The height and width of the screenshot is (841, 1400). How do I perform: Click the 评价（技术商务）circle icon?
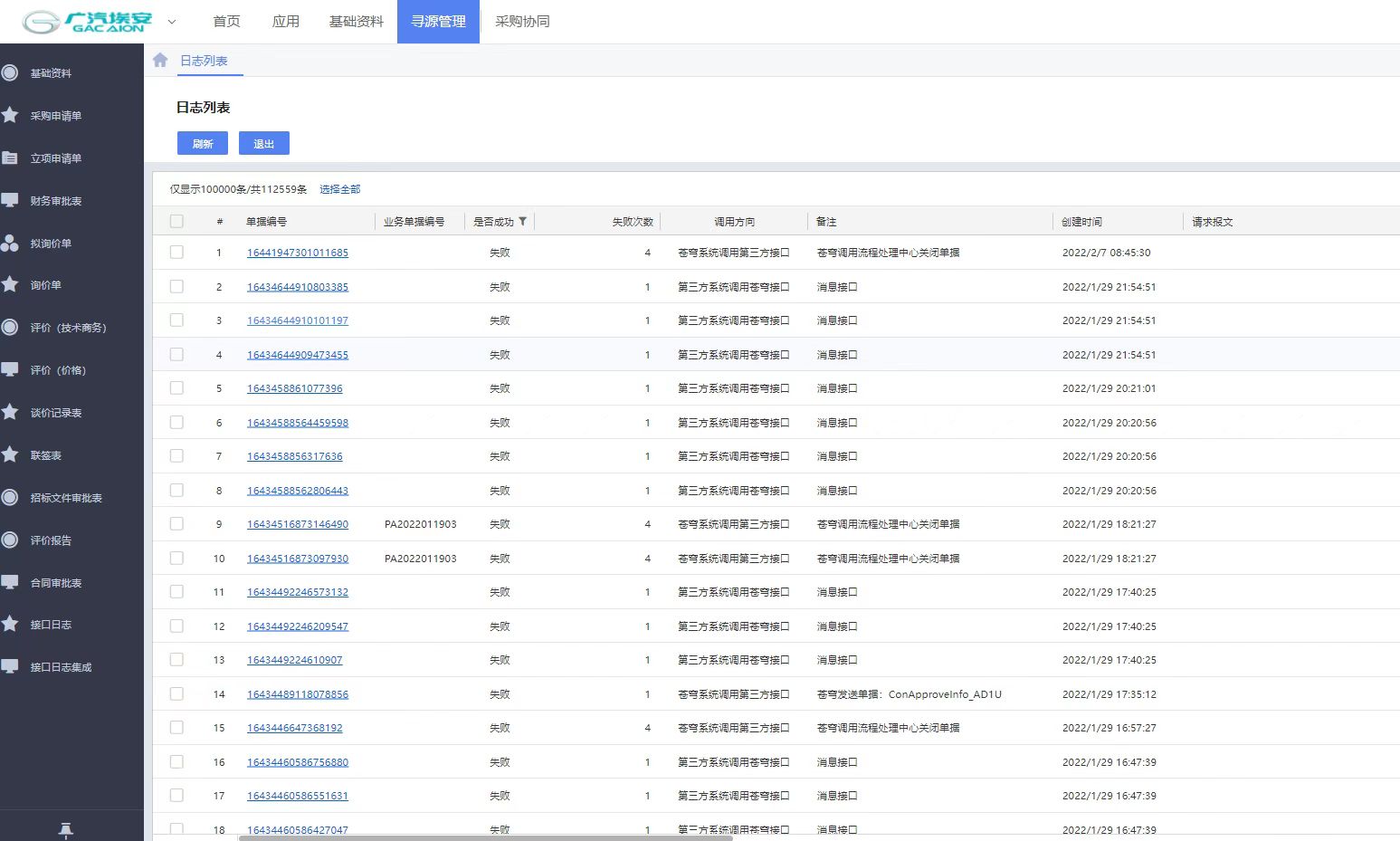coord(10,327)
